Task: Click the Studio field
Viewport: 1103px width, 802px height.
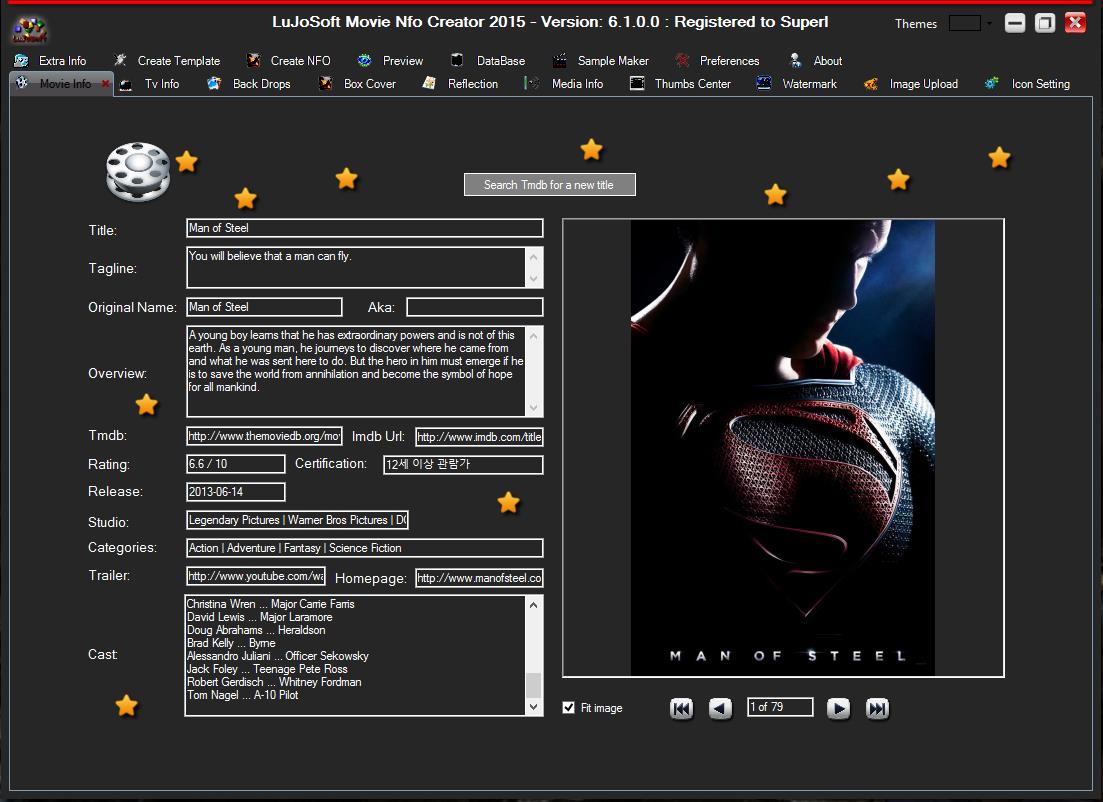Action: 298,520
